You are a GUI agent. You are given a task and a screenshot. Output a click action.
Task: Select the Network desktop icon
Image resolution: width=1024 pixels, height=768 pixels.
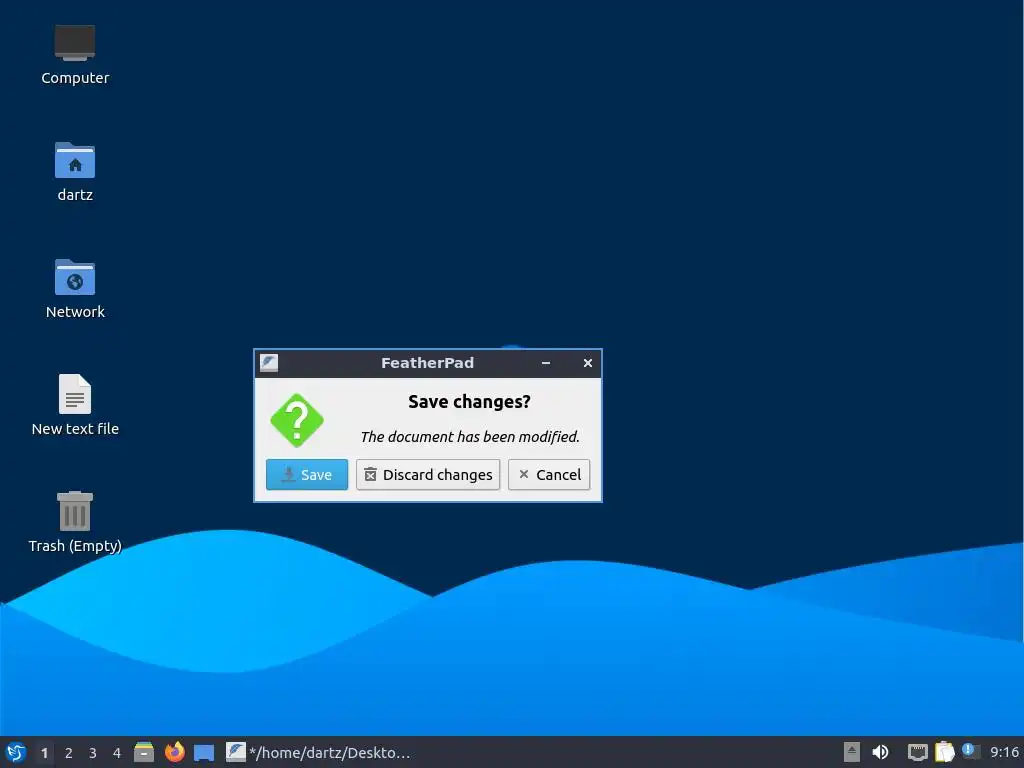coord(75,289)
